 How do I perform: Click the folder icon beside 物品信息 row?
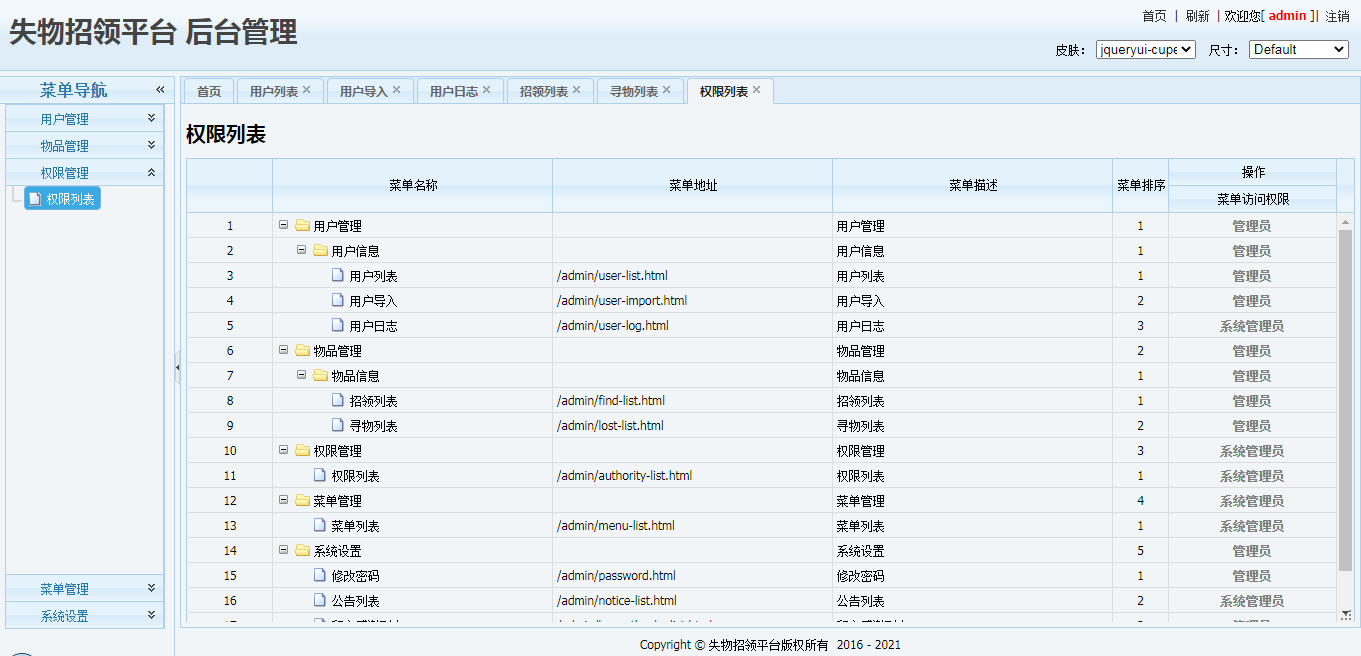click(320, 376)
